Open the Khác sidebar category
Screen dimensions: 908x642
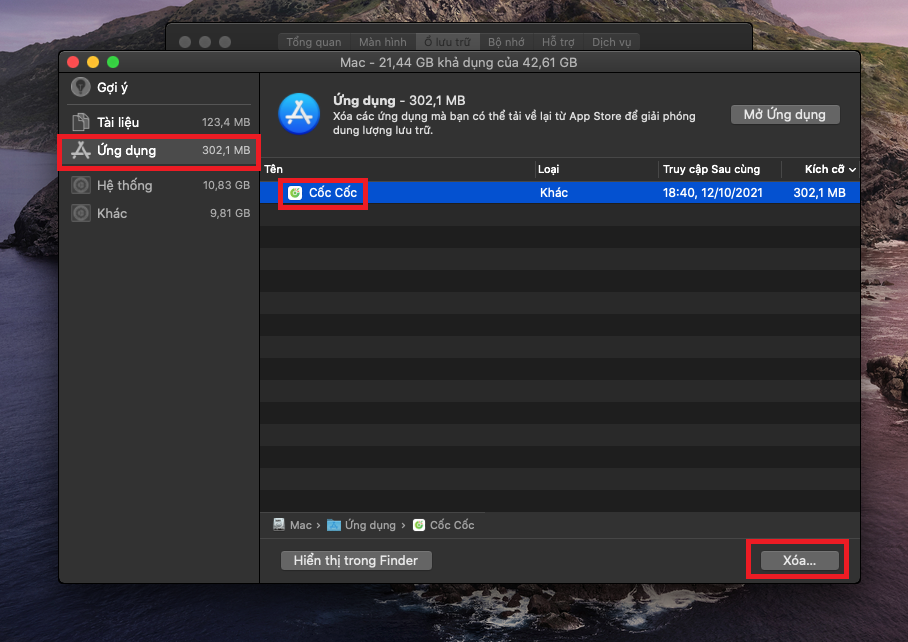pos(160,214)
